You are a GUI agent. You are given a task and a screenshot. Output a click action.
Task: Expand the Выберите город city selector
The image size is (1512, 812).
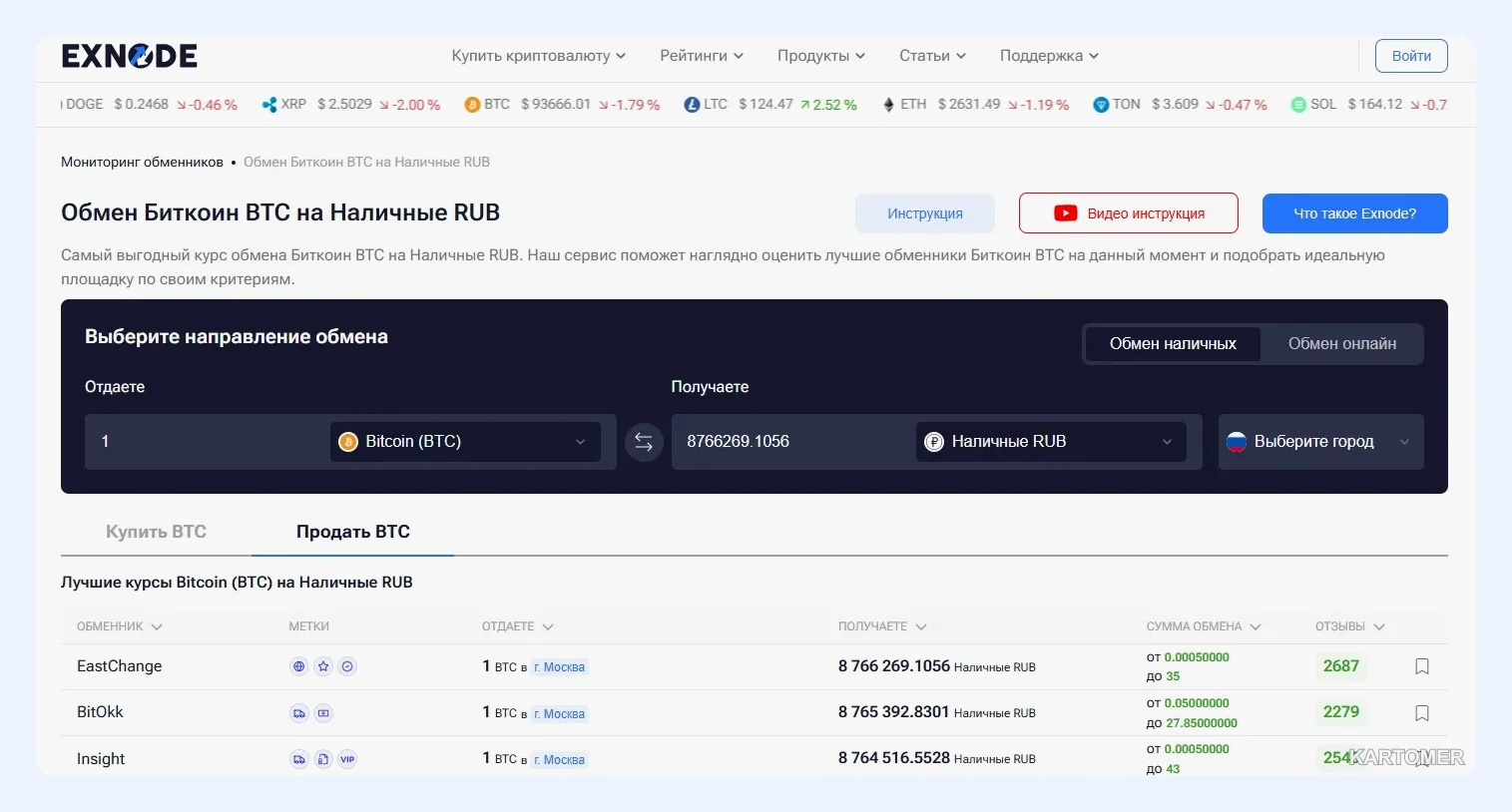pyautogui.click(x=1320, y=442)
